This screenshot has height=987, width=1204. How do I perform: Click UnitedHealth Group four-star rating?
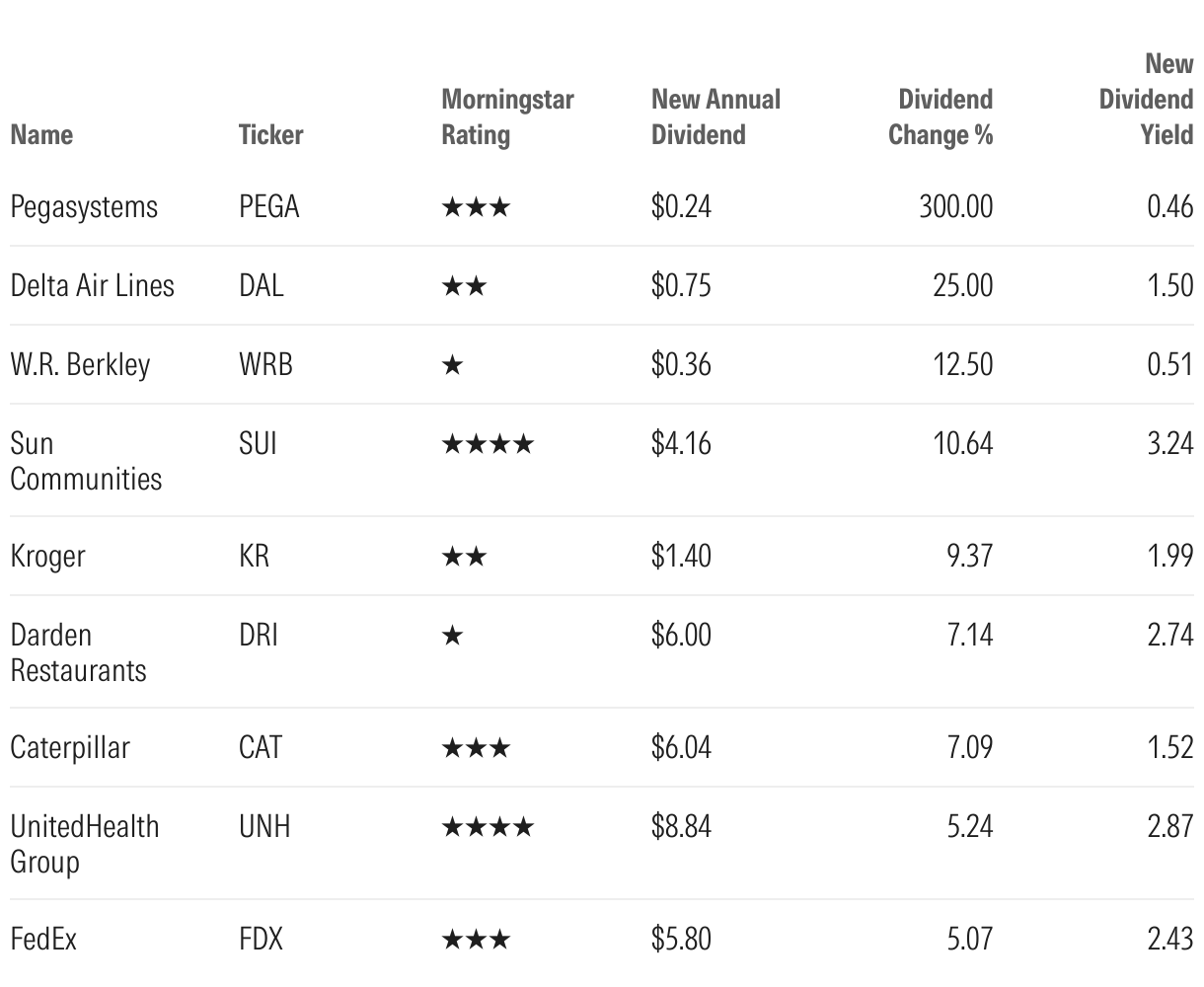pos(488,827)
